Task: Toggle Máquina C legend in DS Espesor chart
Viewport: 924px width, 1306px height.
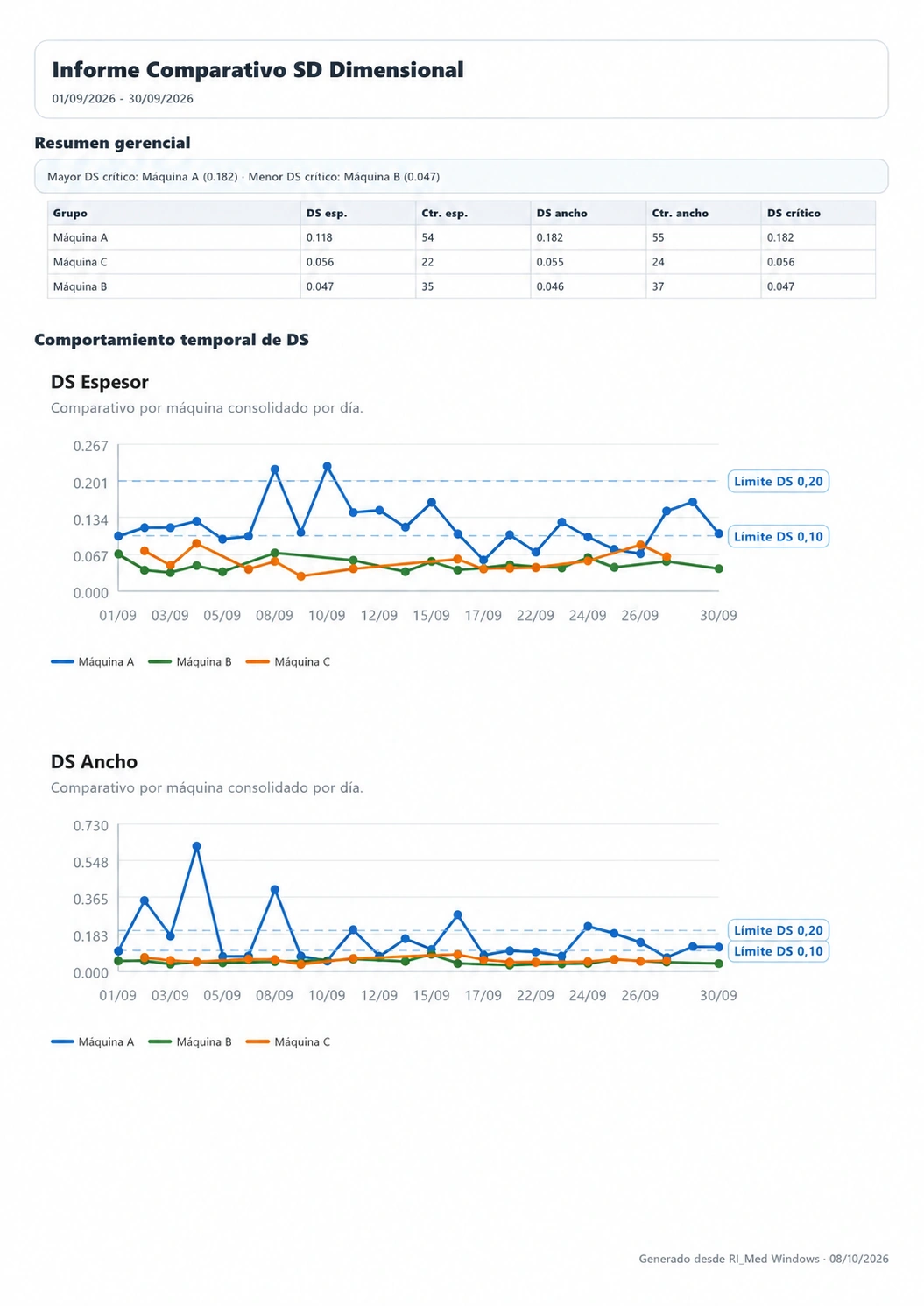Action: pyautogui.click(x=289, y=662)
